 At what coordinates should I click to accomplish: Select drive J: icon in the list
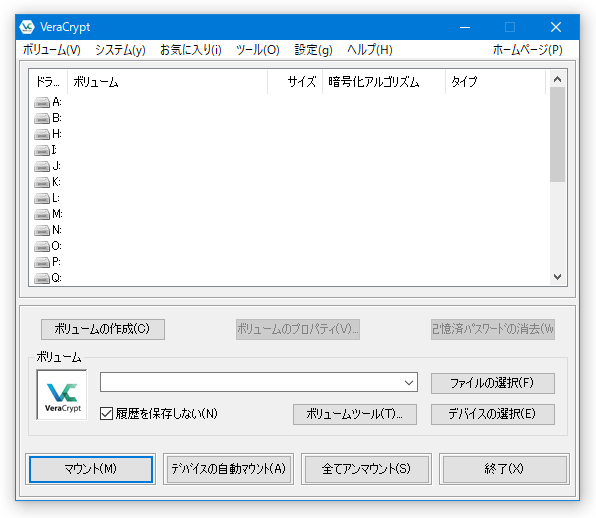coord(42,166)
